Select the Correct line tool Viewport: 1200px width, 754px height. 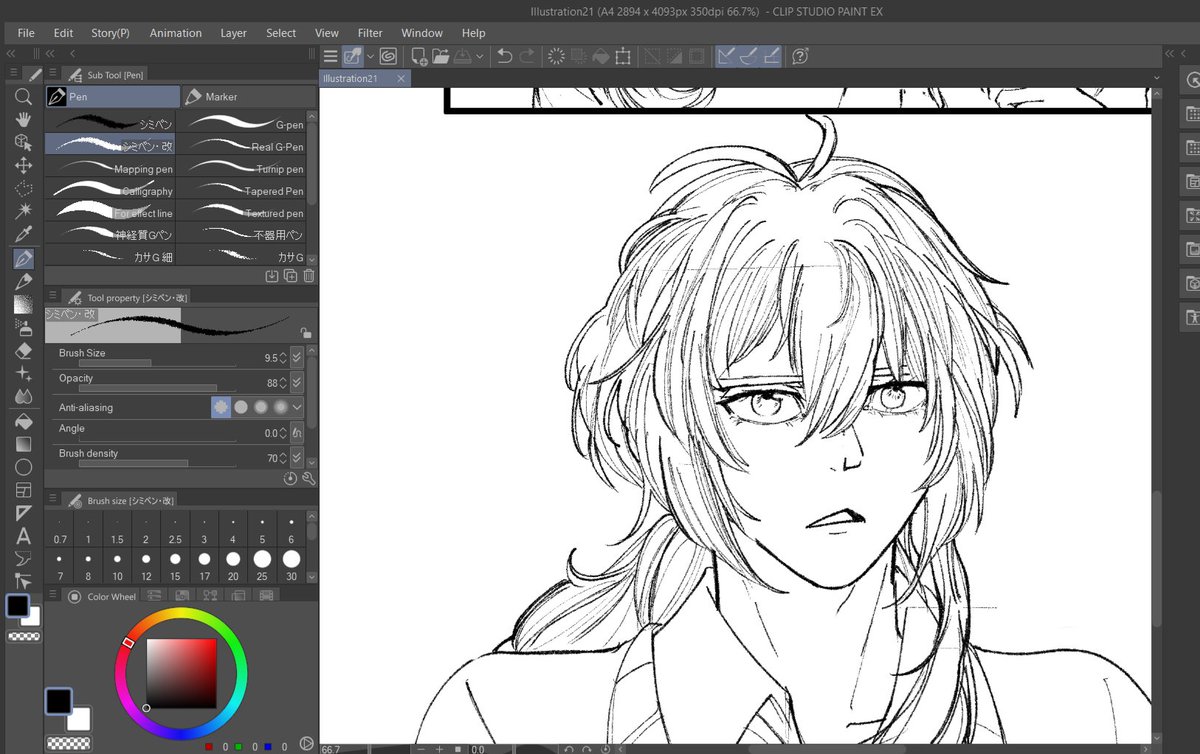[24, 581]
